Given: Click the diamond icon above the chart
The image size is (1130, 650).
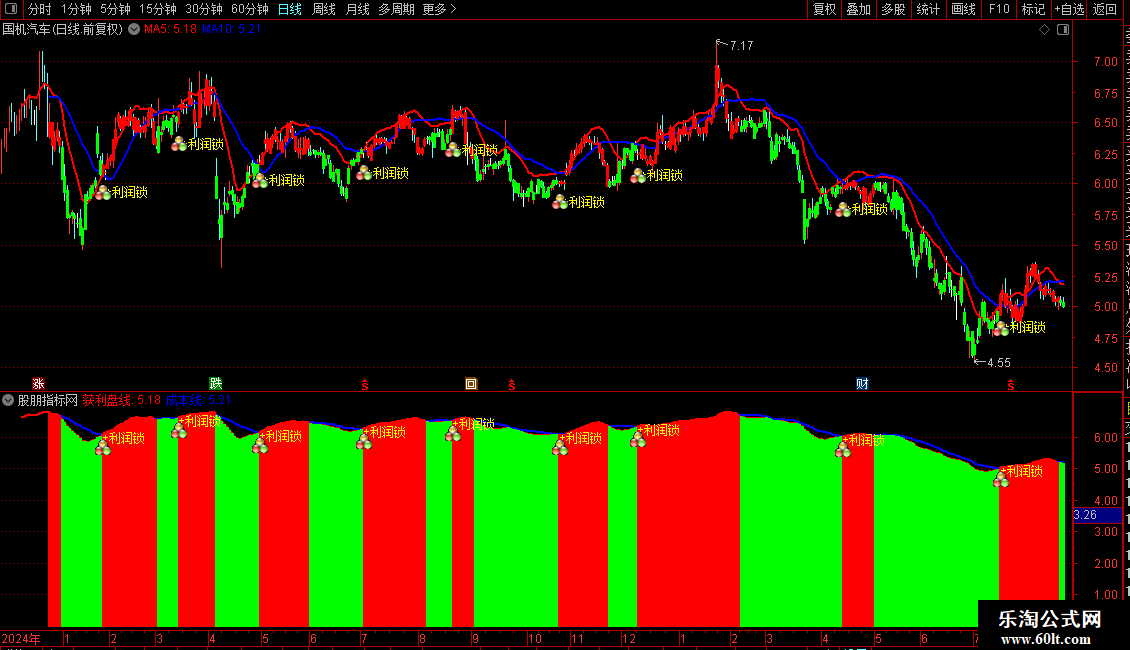Looking at the screenshot, I should point(1044,30).
